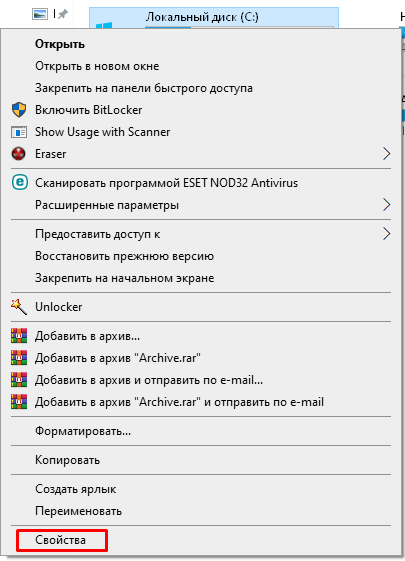405x561 pixels.
Task: Click the BitLocker shield icon
Action: coord(19,110)
